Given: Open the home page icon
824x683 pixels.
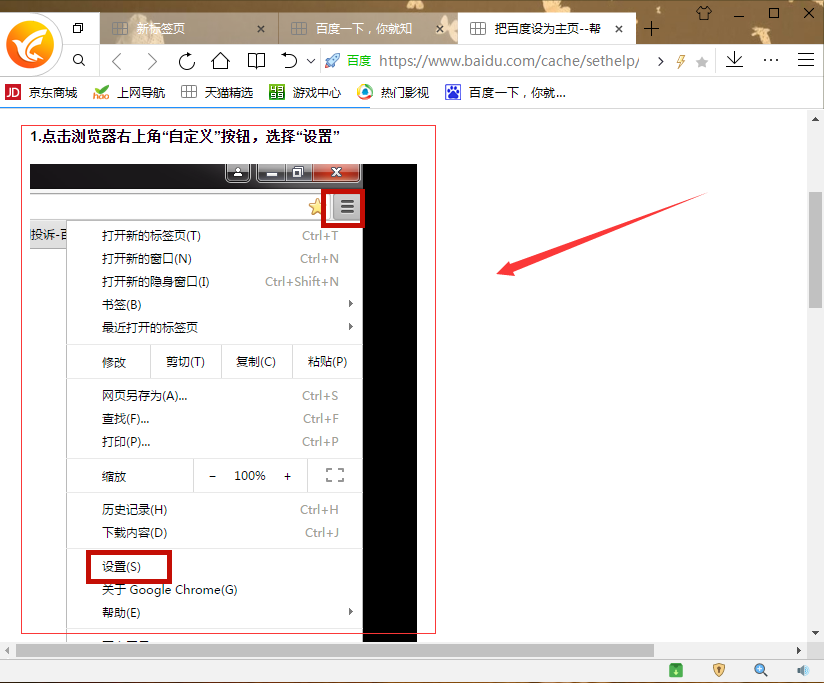Looking at the screenshot, I should (221, 61).
